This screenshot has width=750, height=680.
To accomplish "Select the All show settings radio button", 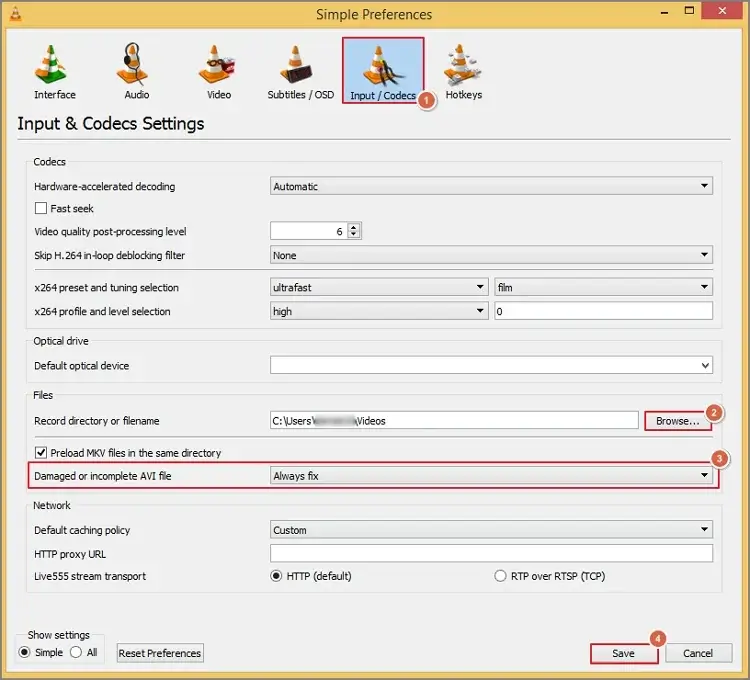I will tap(75, 653).
